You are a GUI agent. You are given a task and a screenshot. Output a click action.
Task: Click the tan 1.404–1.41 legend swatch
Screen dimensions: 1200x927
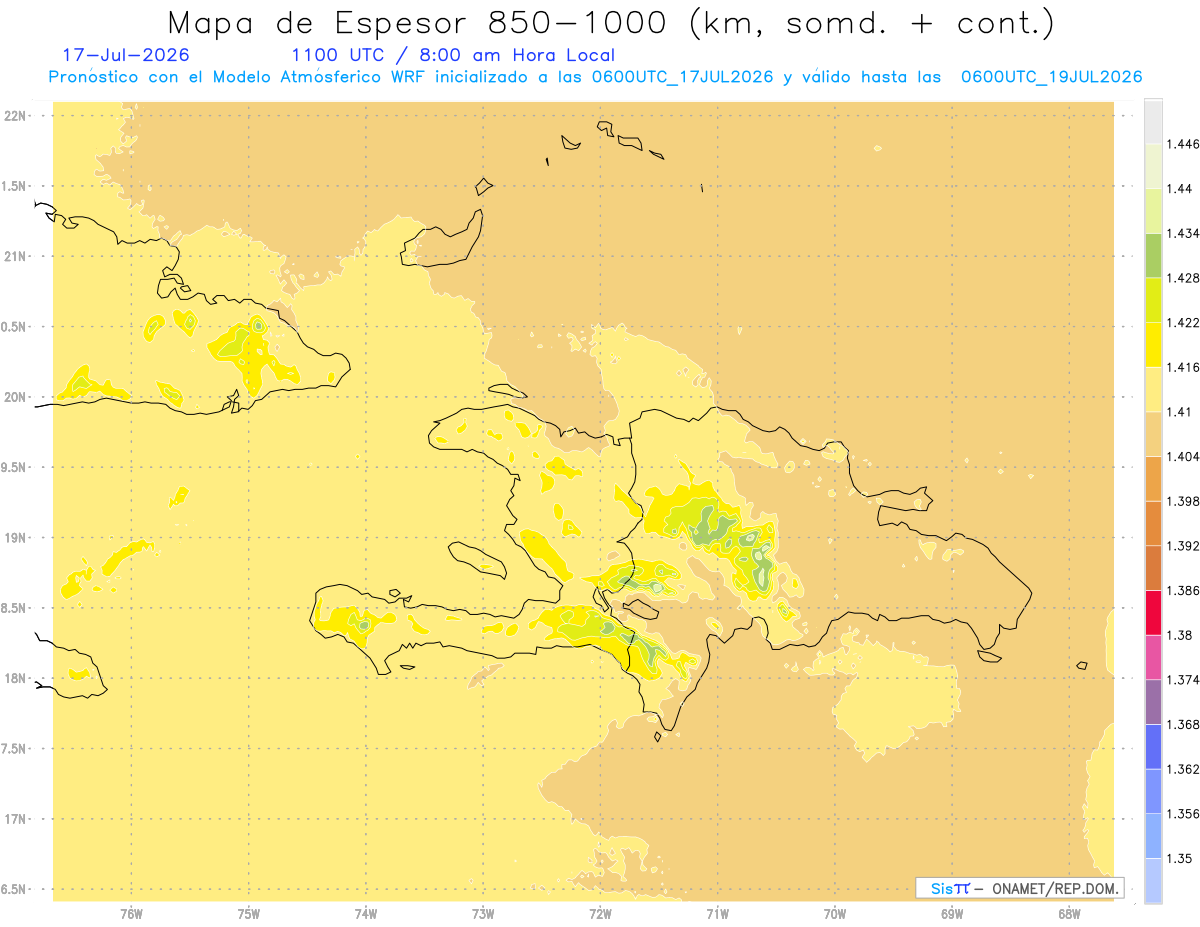click(x=1153, y=434)
